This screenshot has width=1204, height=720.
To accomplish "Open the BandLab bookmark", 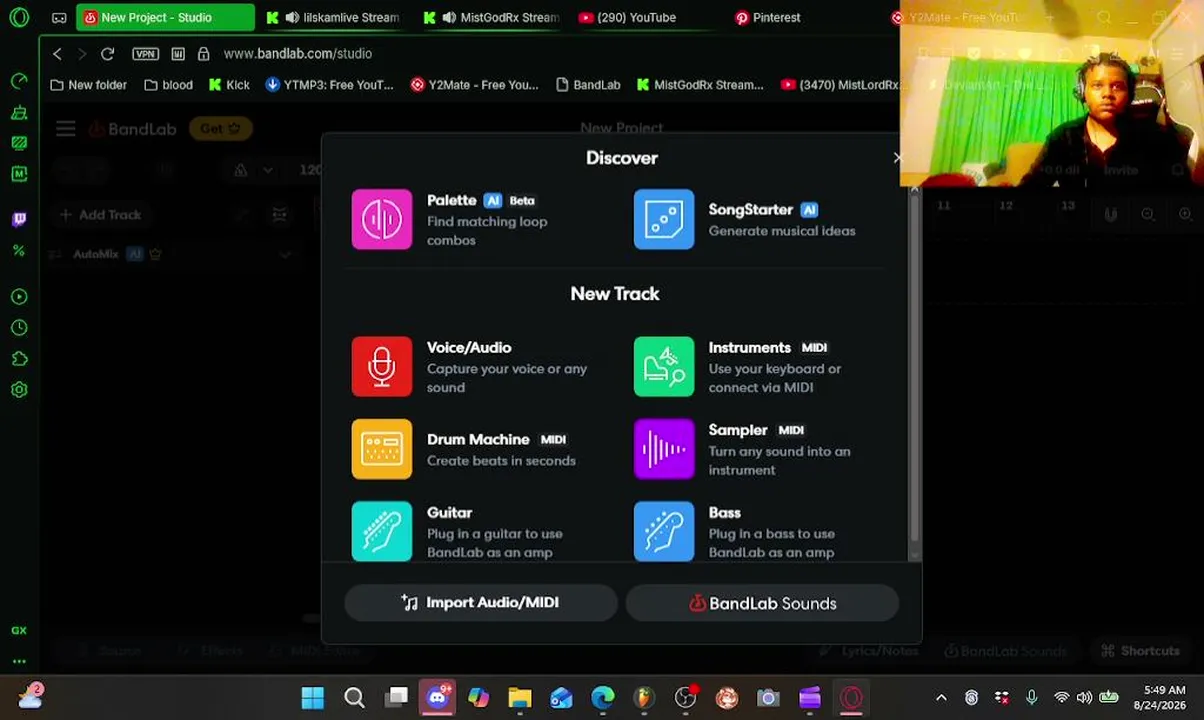I will 588,85.
